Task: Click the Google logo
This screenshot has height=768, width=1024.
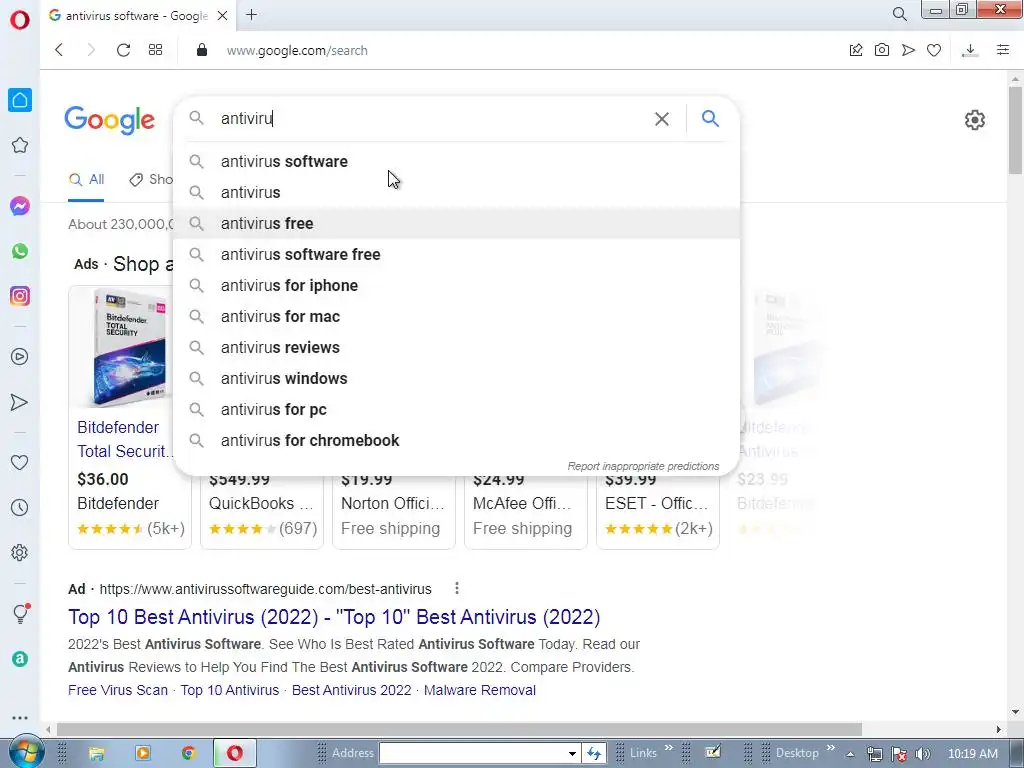Action: tap(110, 120)
